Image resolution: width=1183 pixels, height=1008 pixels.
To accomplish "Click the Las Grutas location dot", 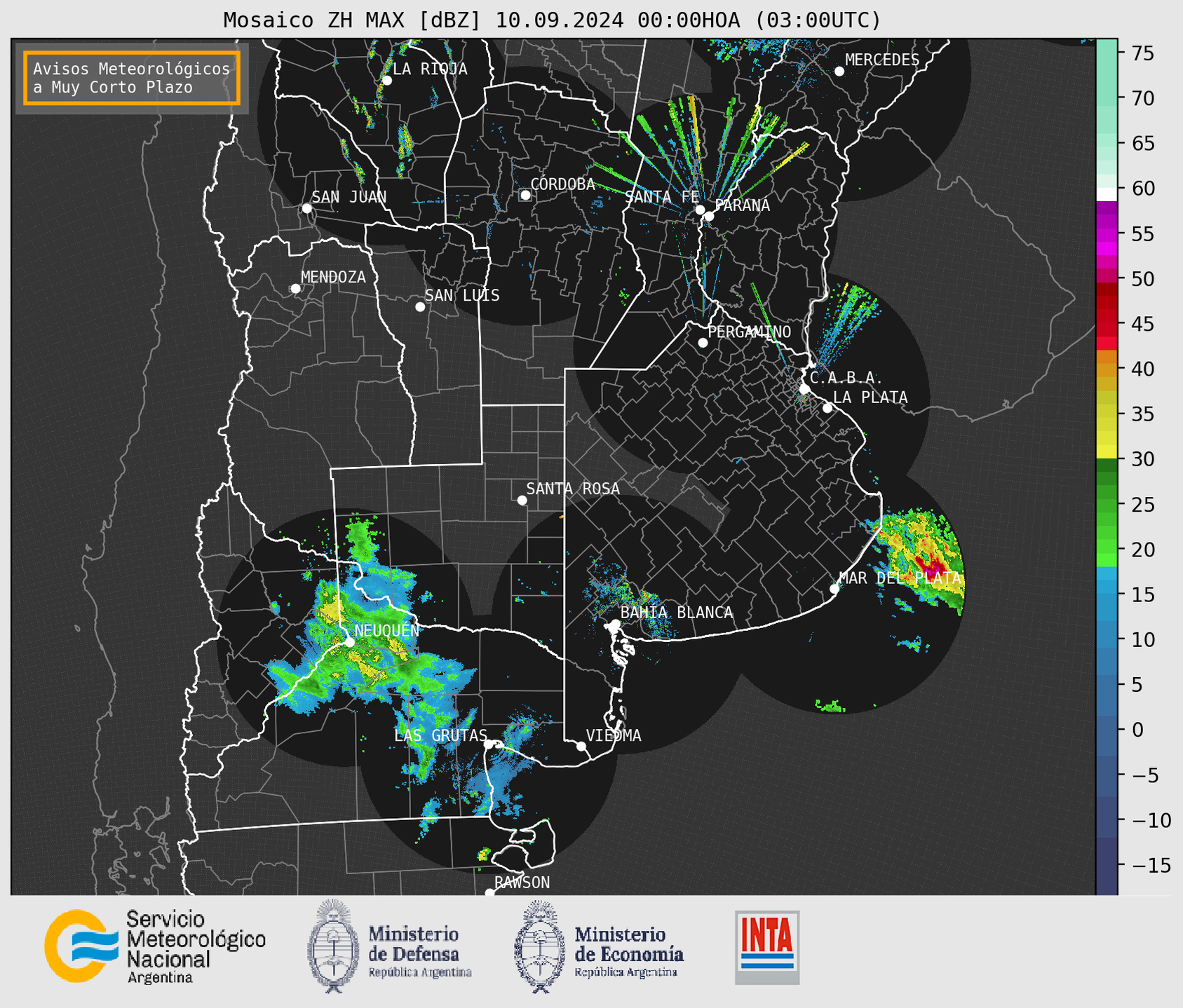I will click(x=489, y=744).
